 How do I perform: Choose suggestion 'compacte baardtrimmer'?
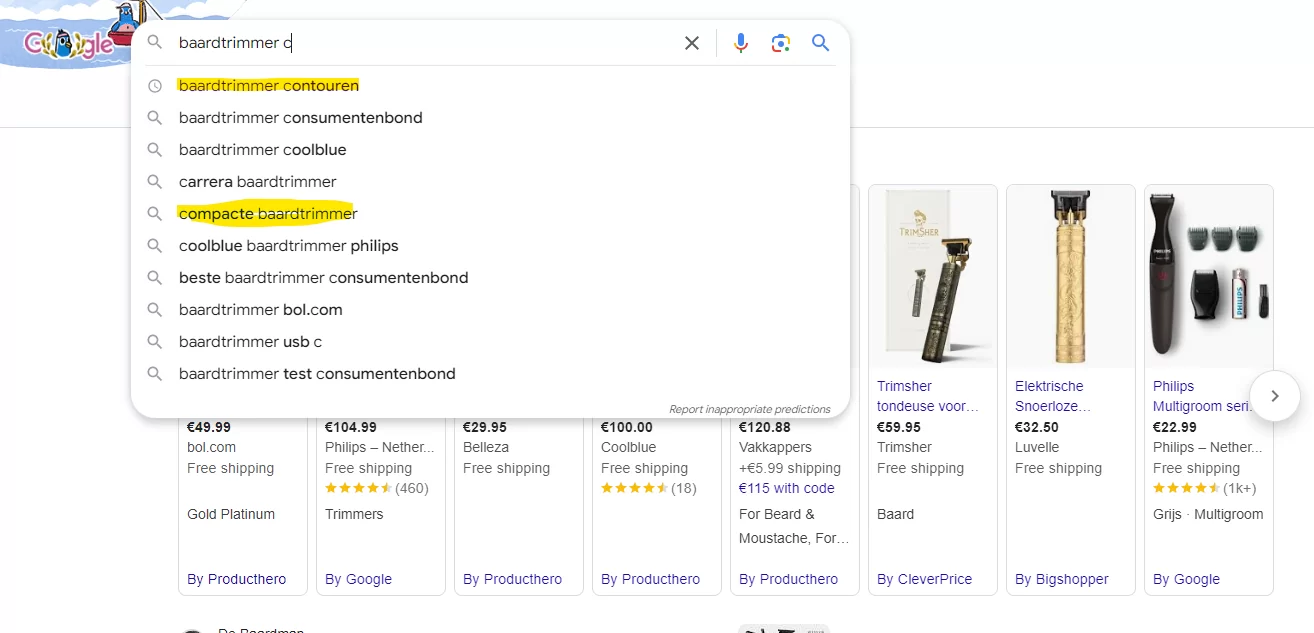click(x=490, y=214)
